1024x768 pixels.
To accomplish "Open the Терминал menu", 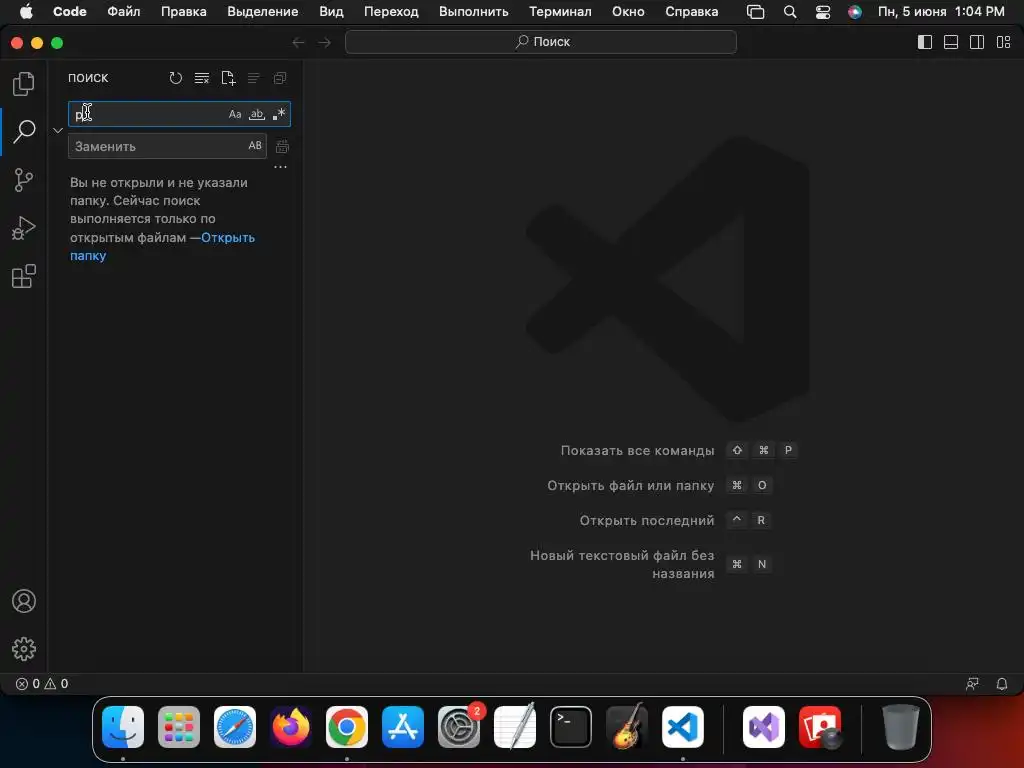I will pyautogui.click(x=560, y=11).
